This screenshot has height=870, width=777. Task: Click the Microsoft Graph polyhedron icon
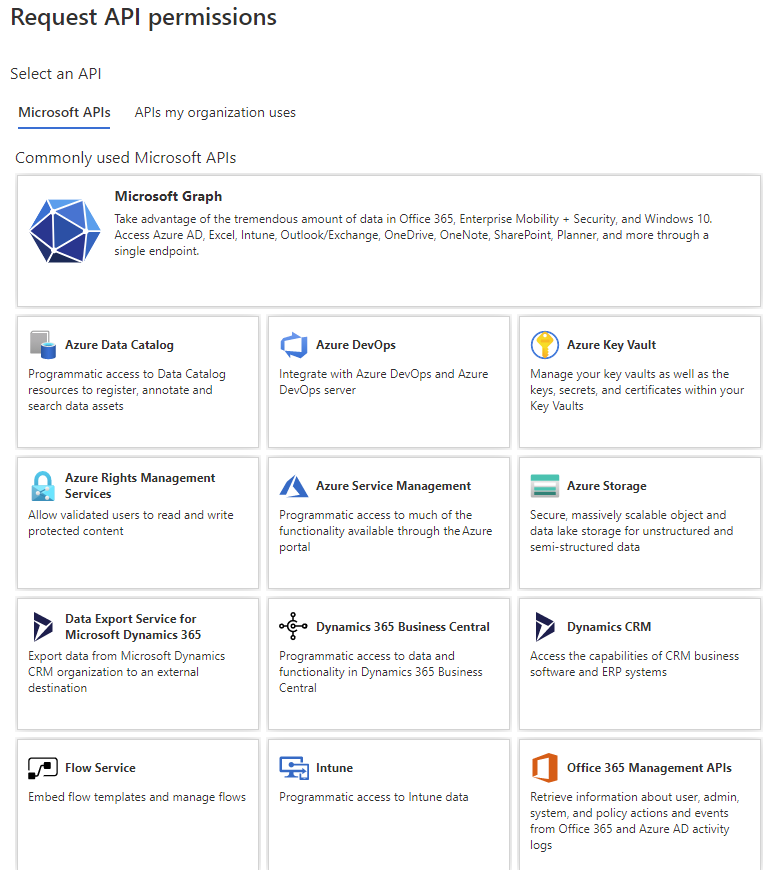[x=65, y=231]
